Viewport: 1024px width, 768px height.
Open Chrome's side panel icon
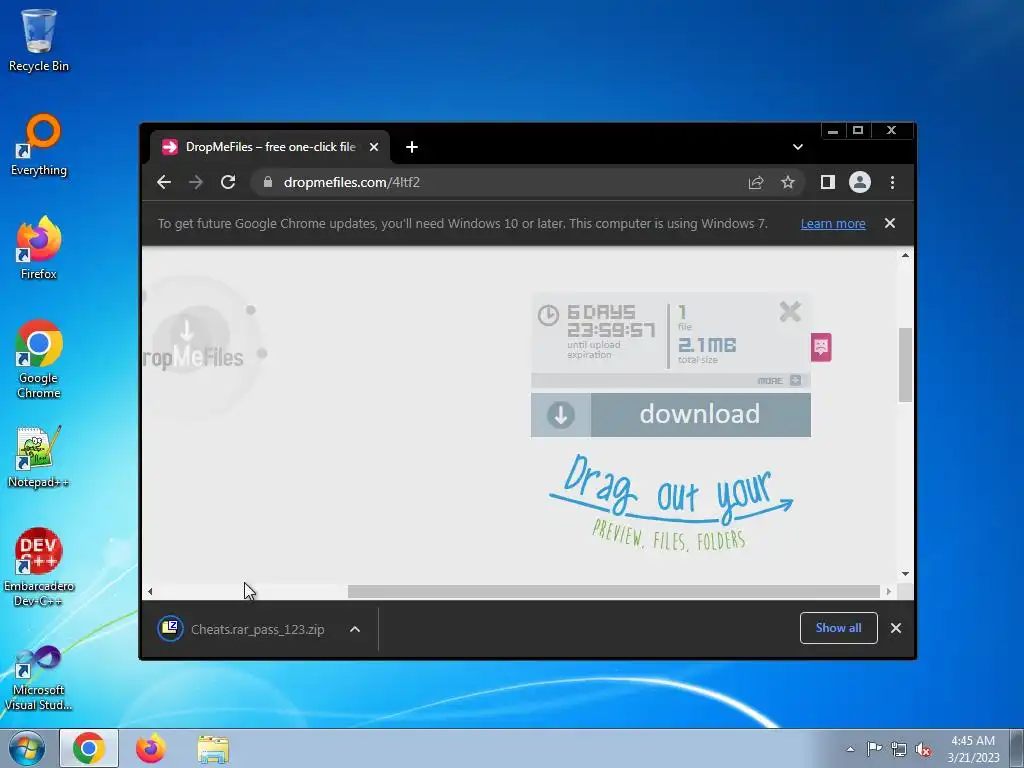click(x=827, y=182)
